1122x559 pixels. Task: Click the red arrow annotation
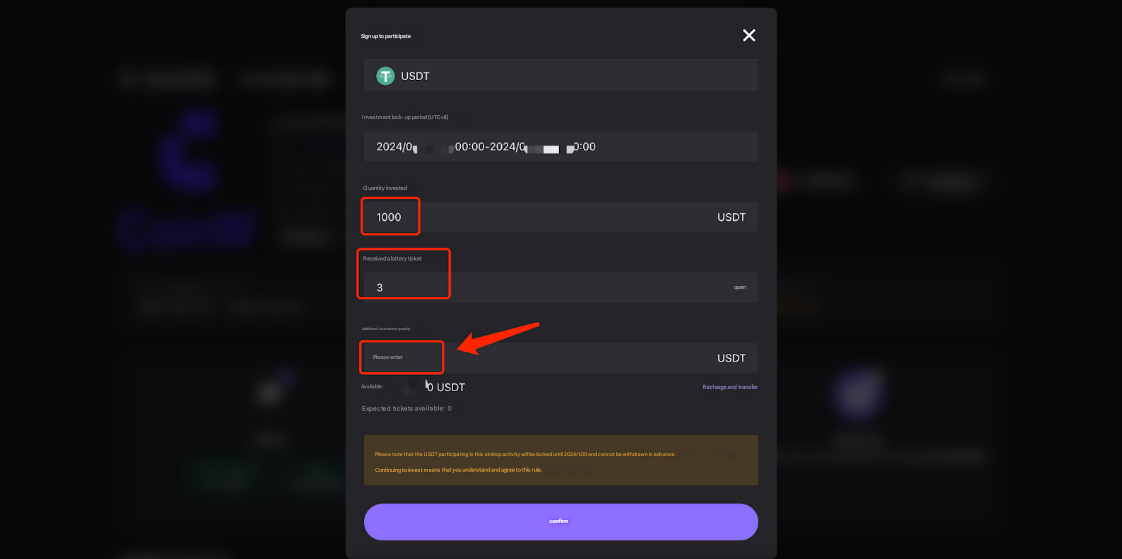498,338
